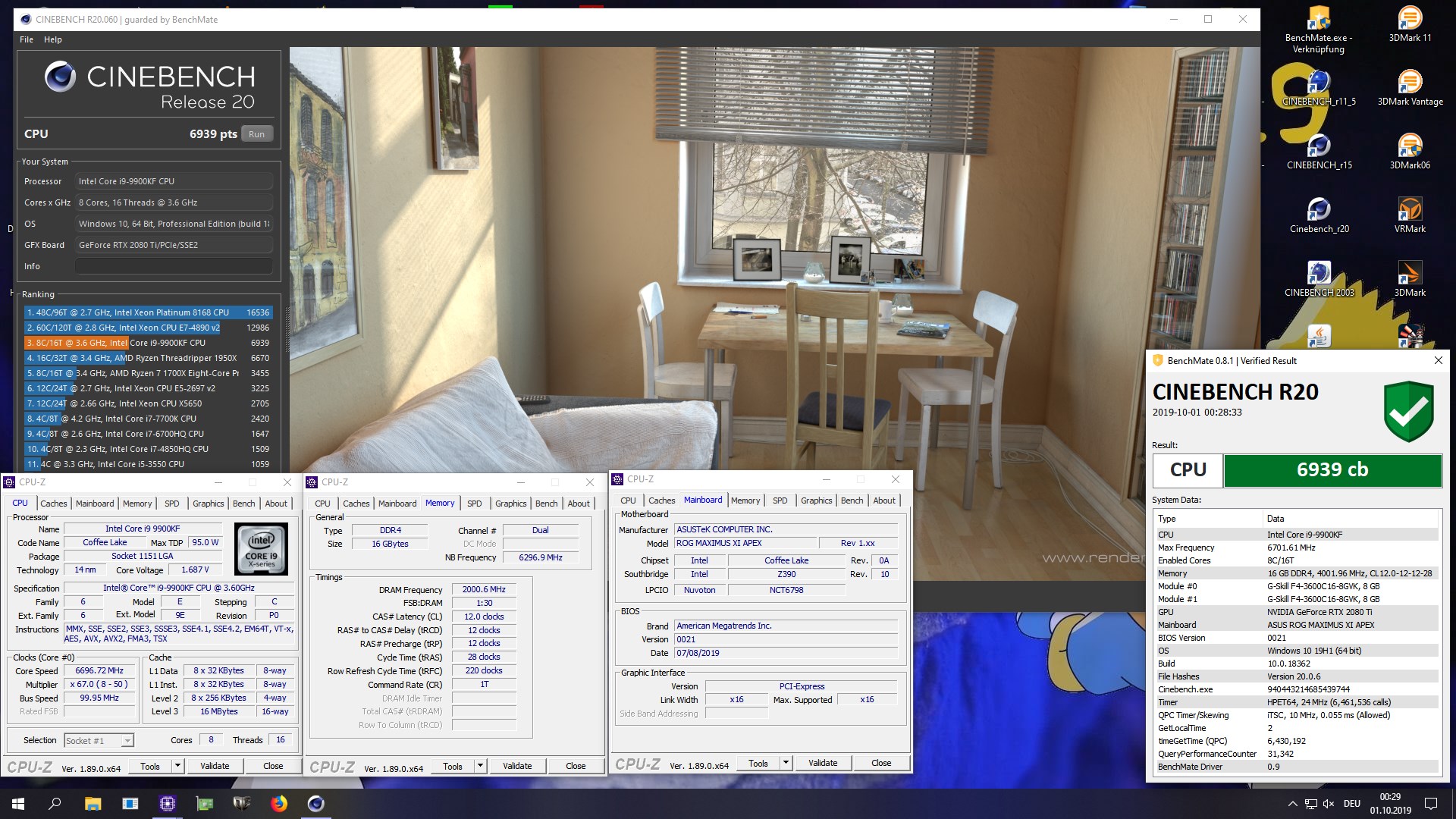Screen dimensions: 1456x819
Task: Open the Windows Start menu
Action: click(x=18, y=804)
